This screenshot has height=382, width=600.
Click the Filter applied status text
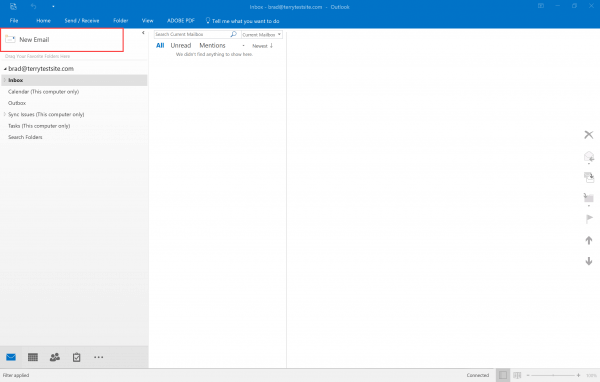(x=16, y=375)
